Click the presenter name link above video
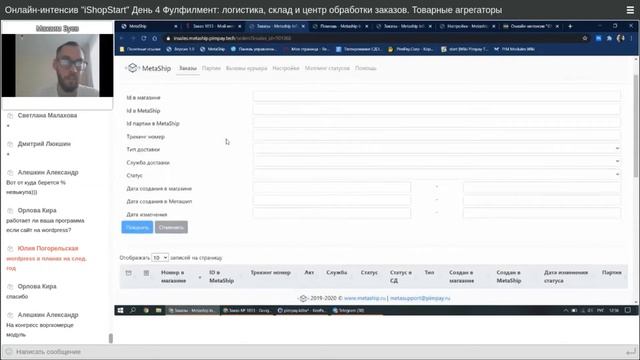The height and width of the screenshot is (360, 640). (x=57, y=28)
